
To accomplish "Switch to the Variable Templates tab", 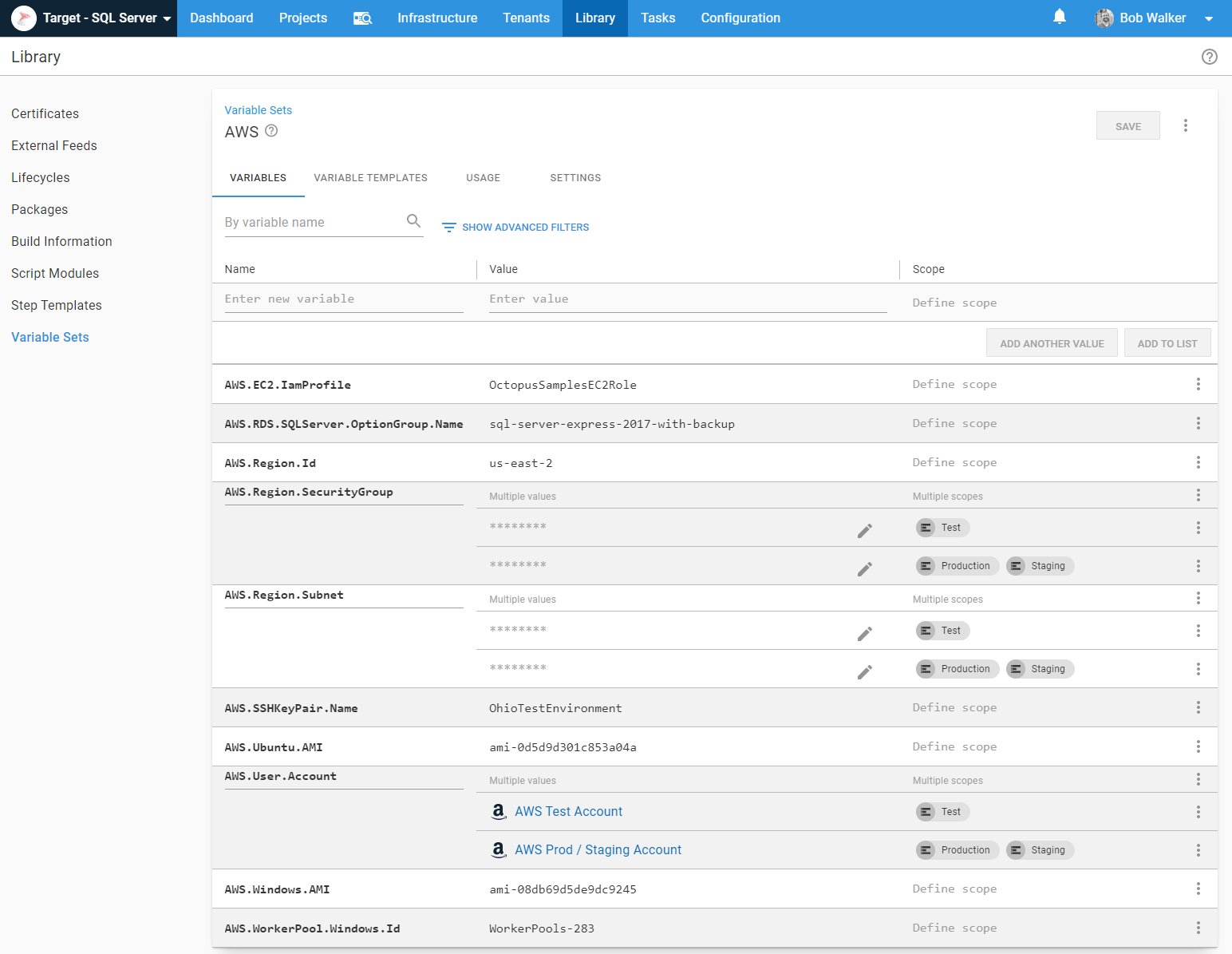I will tap(370, 178).
